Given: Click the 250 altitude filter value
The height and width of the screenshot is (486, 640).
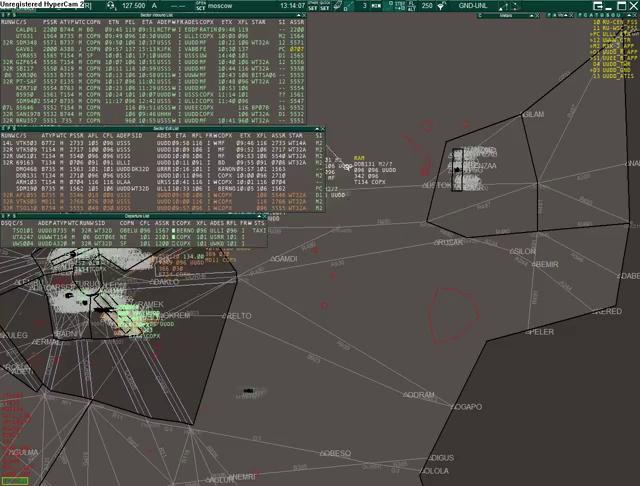Looking at the screenshot, I should (427, 6).
